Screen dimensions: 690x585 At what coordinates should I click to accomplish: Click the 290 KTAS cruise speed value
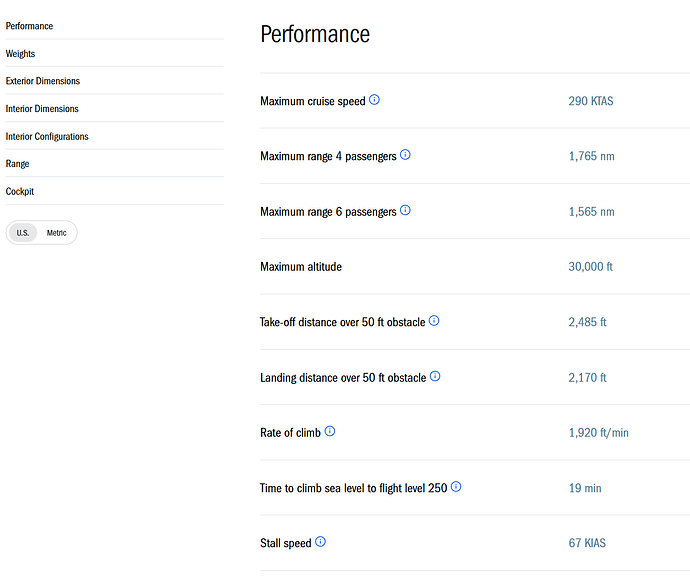[x=591, y=101]
